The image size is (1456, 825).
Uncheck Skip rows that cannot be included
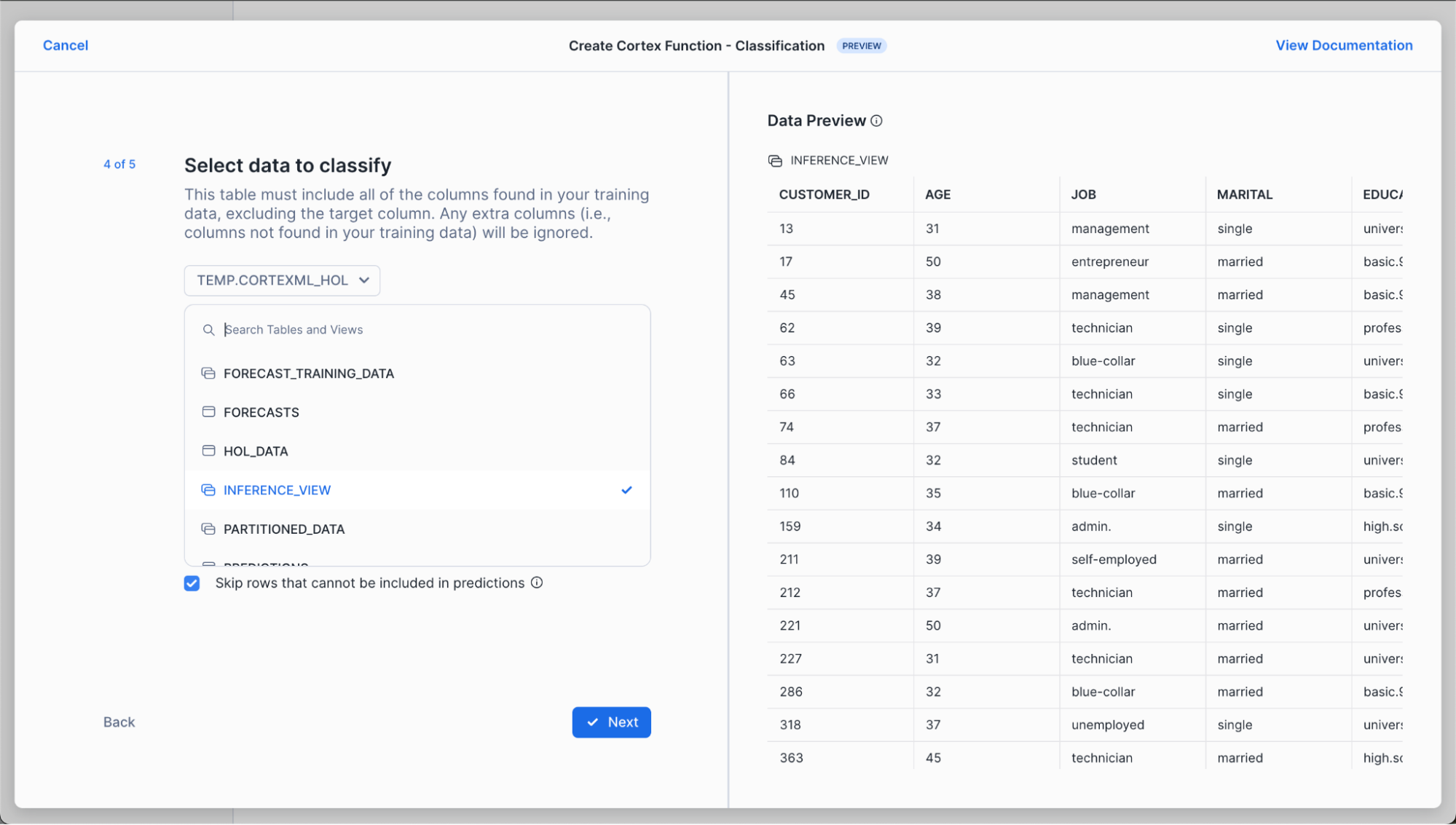click(x=192, y=583)
